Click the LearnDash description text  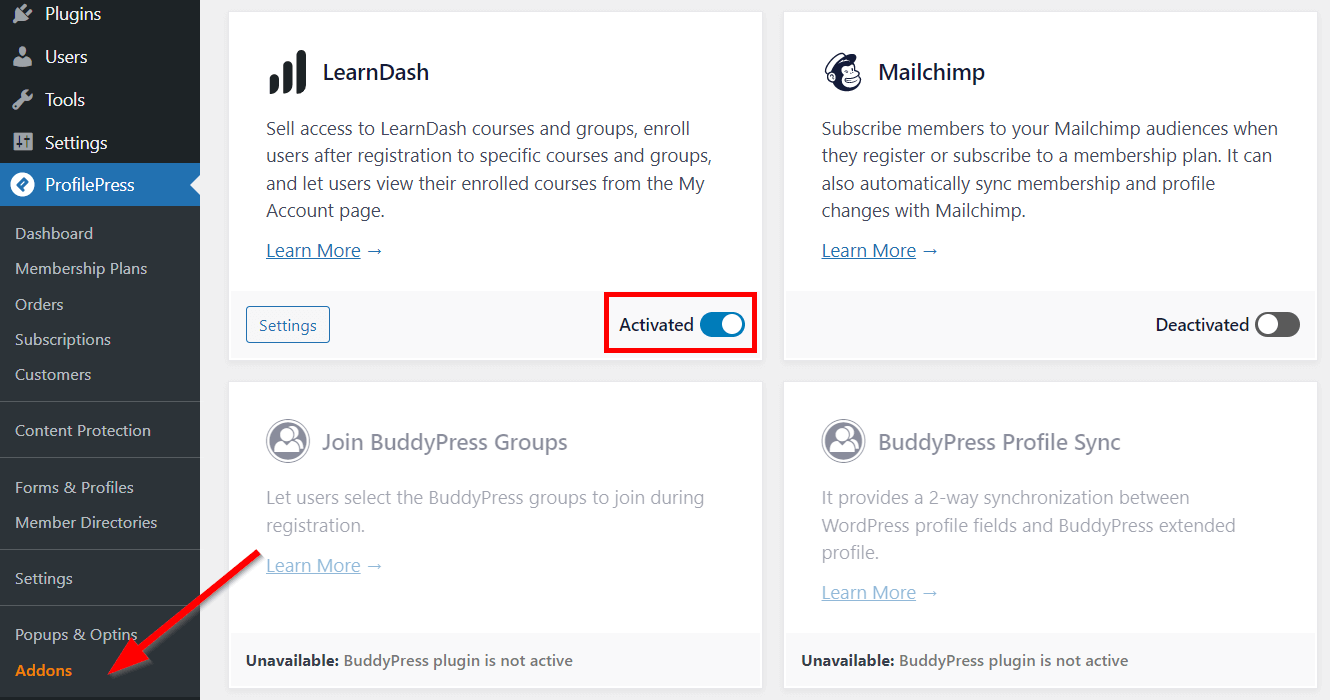pyautogui.click(x=489, y=169)
